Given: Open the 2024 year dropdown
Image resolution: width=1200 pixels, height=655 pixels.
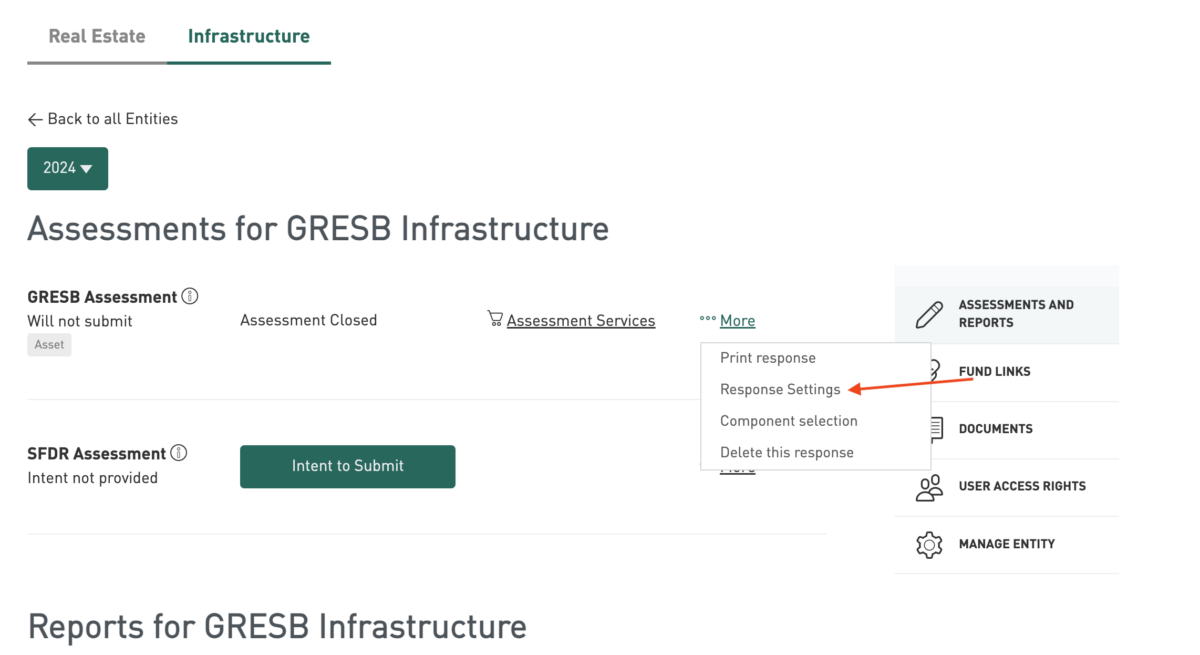Looking at the screenshot, I should pyautogui.click(x=67, y=168).
